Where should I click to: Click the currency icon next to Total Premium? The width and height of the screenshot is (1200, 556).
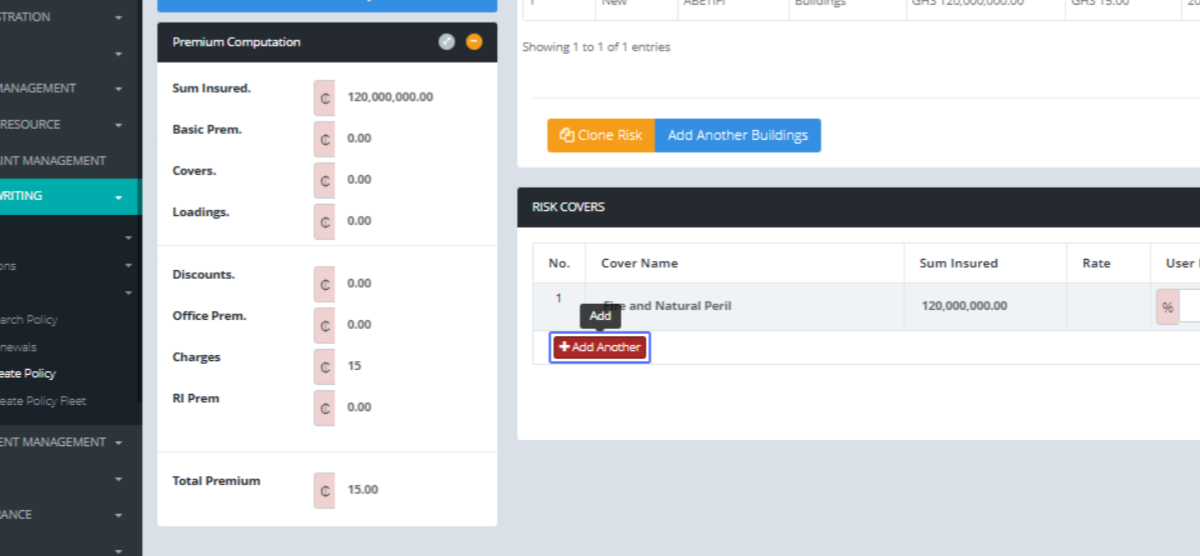(x=325, y=490)
